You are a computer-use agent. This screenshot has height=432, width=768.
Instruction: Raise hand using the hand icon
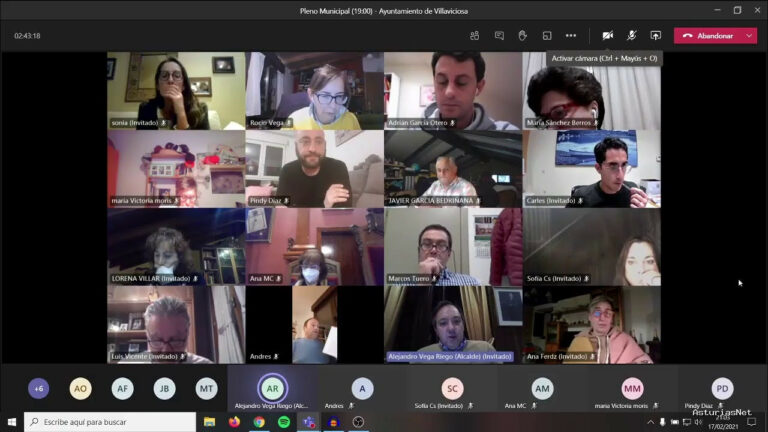[x=523, y=36]
